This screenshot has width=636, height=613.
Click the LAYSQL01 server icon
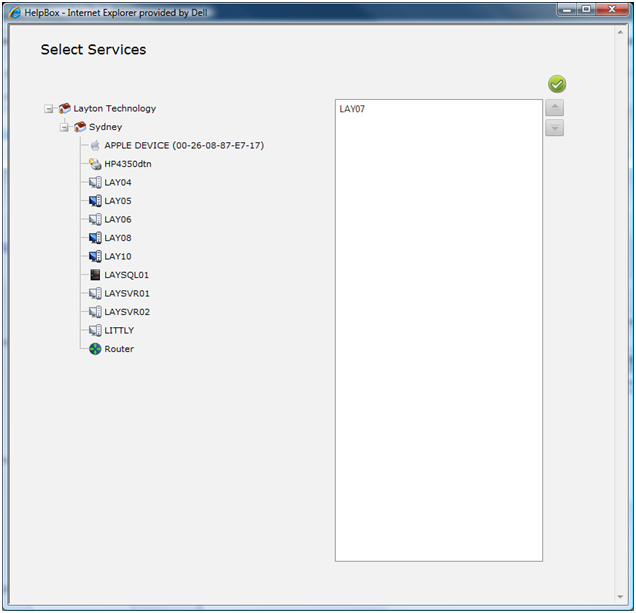point(95,275)
